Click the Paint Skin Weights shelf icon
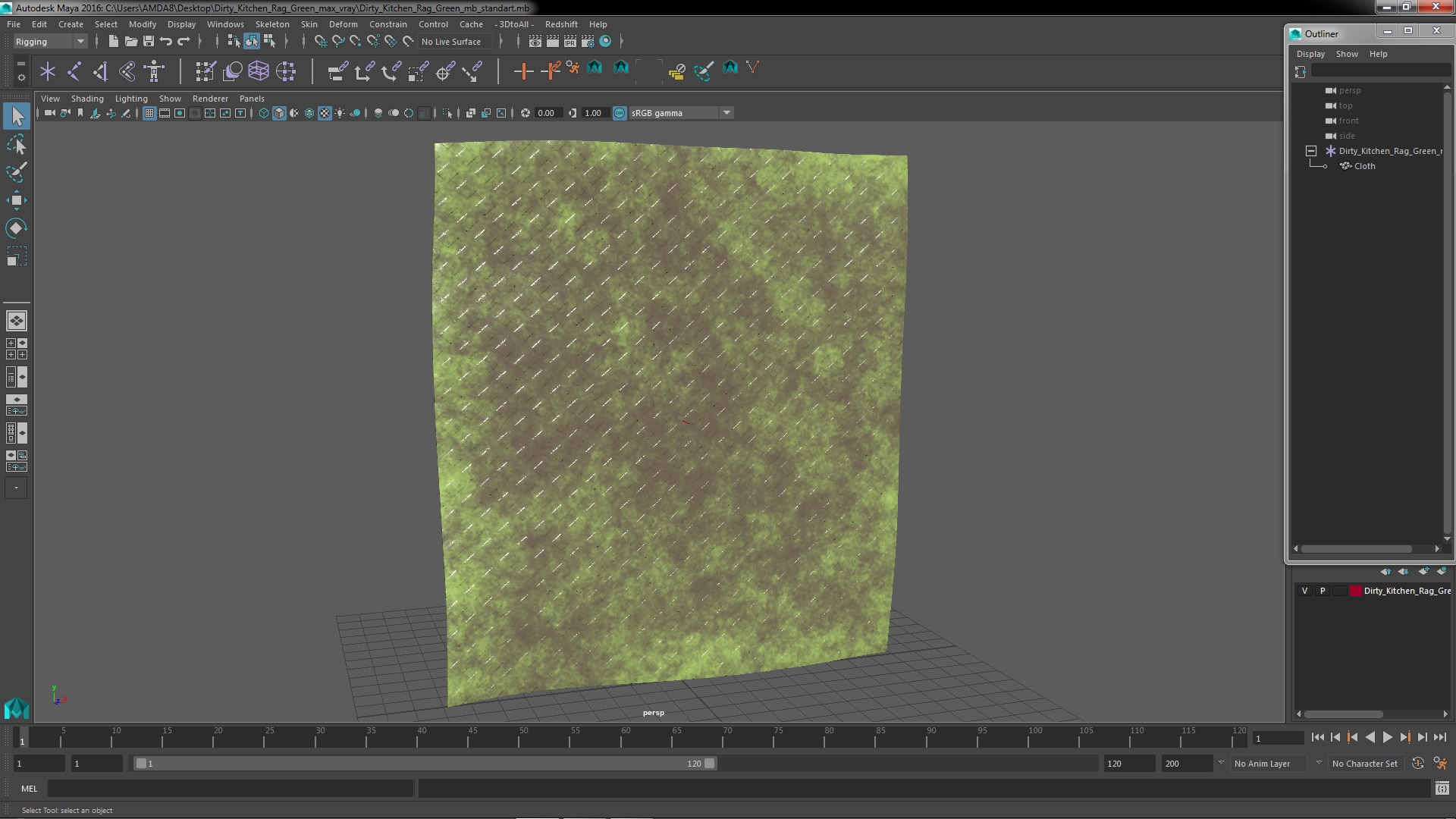1456x819 pixels. 205,72
